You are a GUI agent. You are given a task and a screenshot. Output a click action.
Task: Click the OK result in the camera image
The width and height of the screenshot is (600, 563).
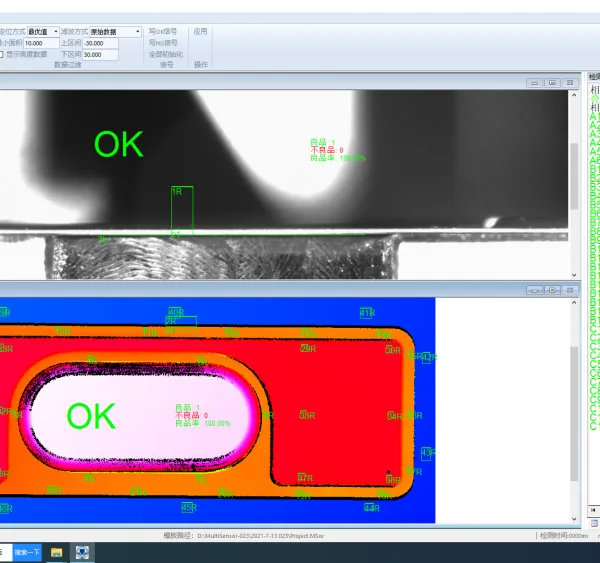click(x=119, y=144)
